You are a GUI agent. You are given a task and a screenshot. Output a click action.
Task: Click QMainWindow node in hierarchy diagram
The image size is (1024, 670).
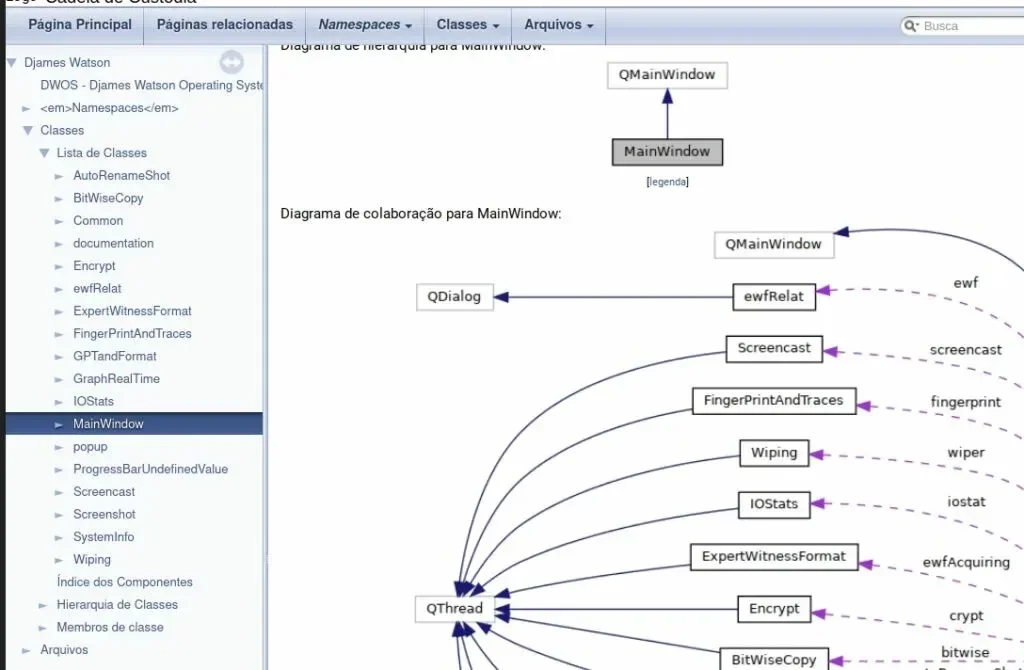tap(667, 75)
